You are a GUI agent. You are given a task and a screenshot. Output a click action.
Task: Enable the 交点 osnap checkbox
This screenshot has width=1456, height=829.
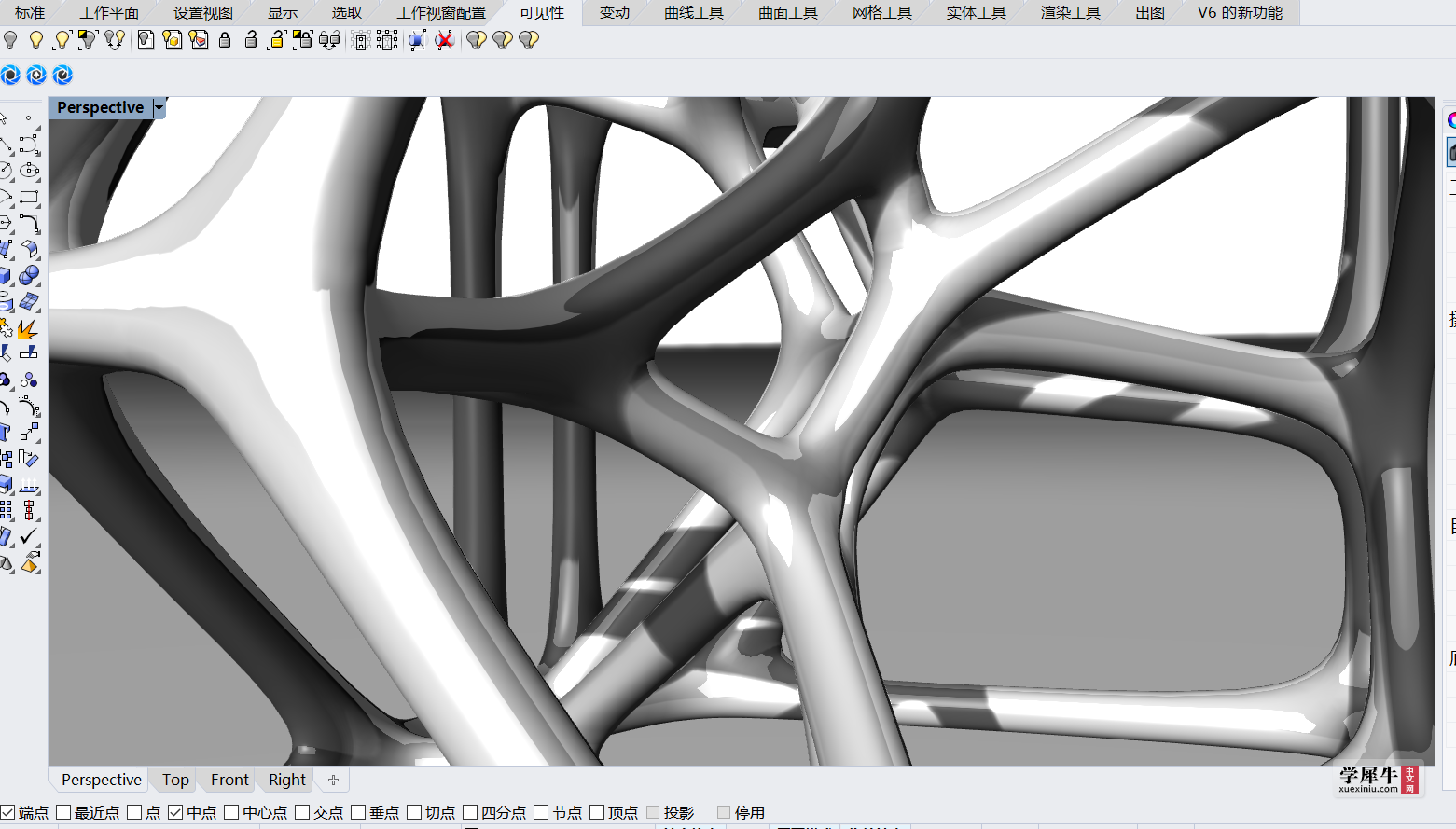pos(302,812)
